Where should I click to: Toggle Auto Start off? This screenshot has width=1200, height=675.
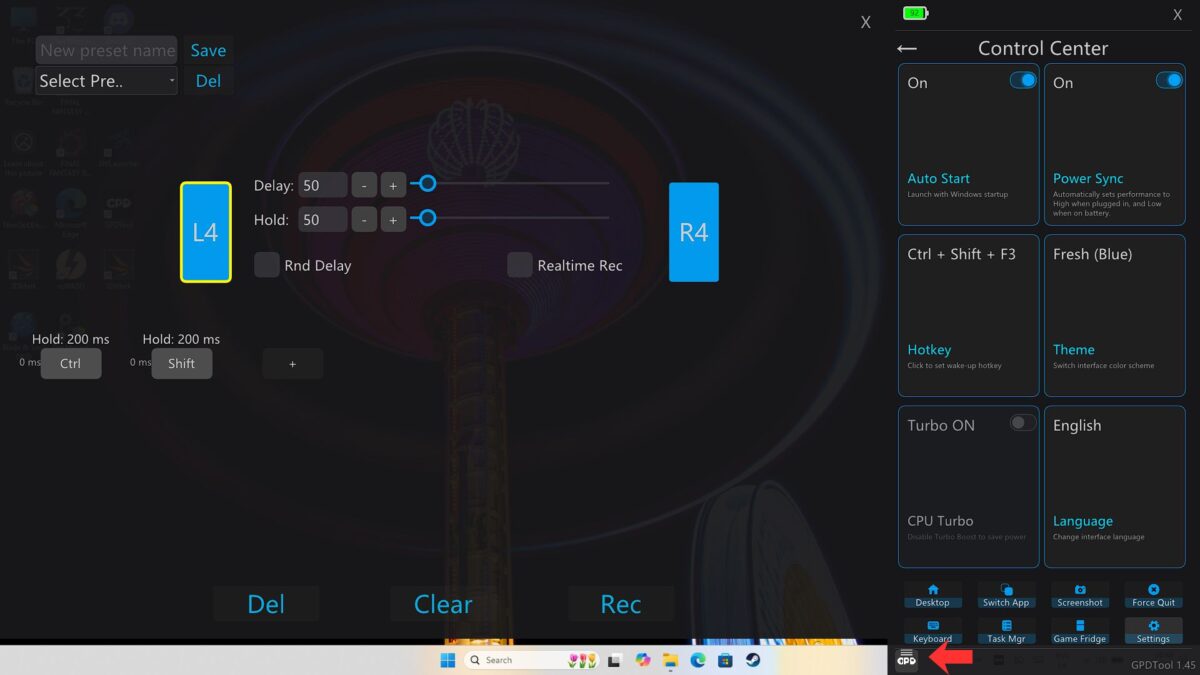coord(1022,80)
